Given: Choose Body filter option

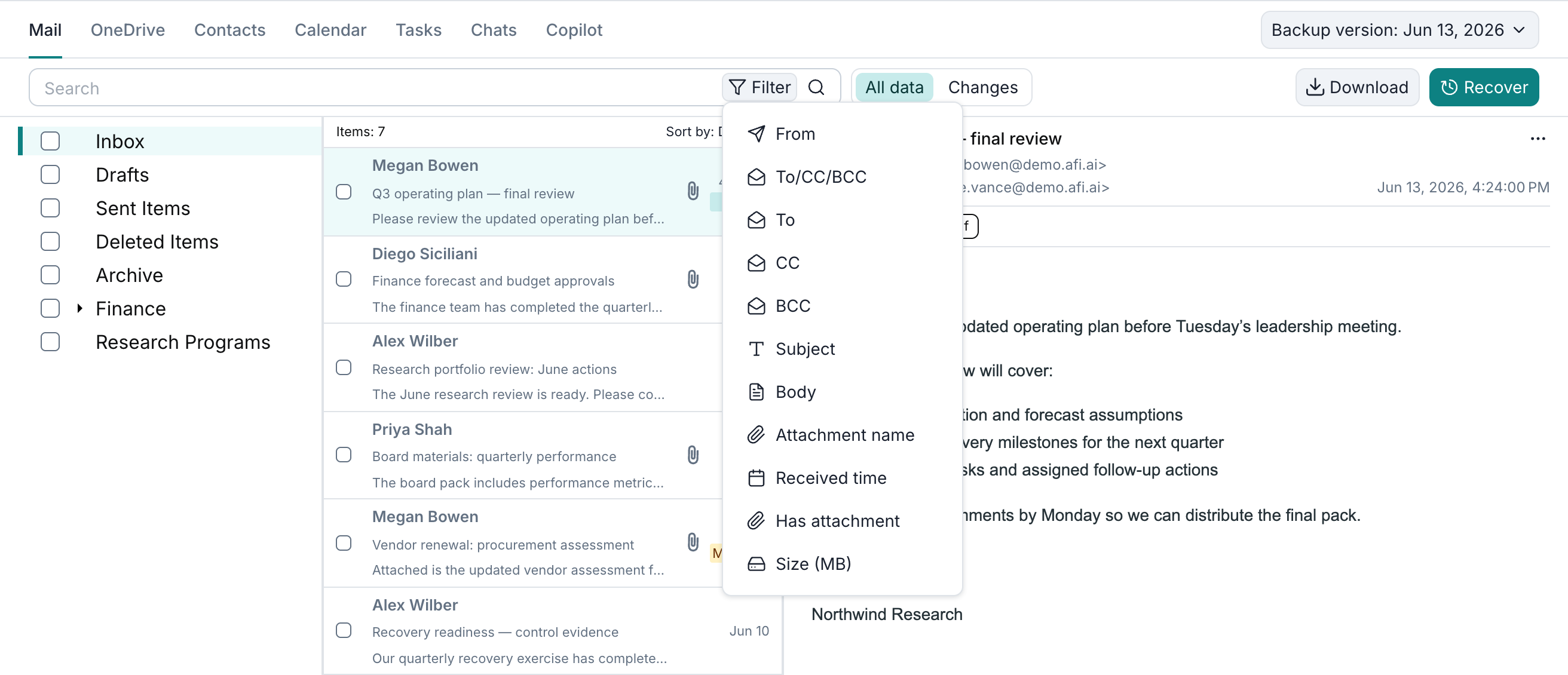Looking at the screenshot, I should pyautogui.click(x=843, y=392).
